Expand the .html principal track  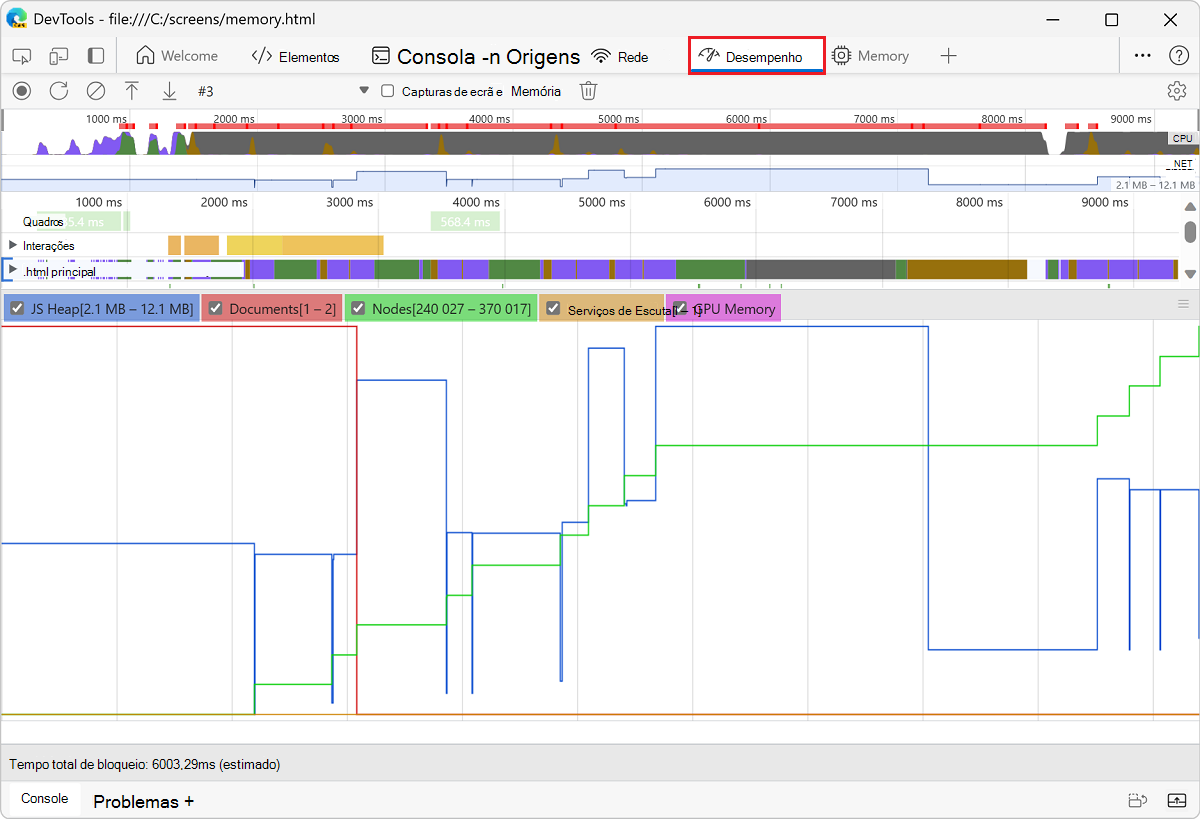13,270
